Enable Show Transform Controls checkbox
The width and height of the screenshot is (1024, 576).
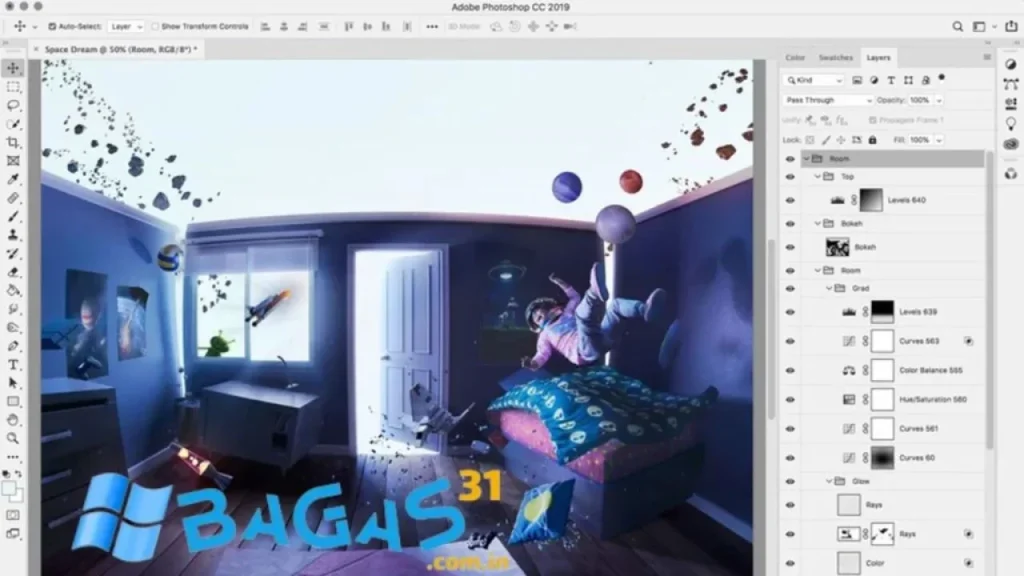tap(155, 27)
